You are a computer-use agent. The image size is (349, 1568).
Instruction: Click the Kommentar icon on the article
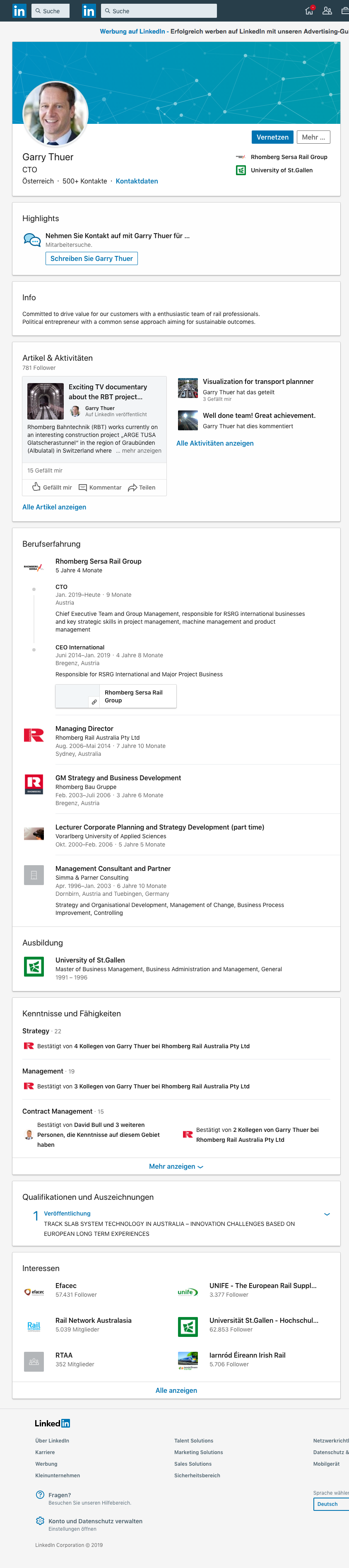(100, 487)
